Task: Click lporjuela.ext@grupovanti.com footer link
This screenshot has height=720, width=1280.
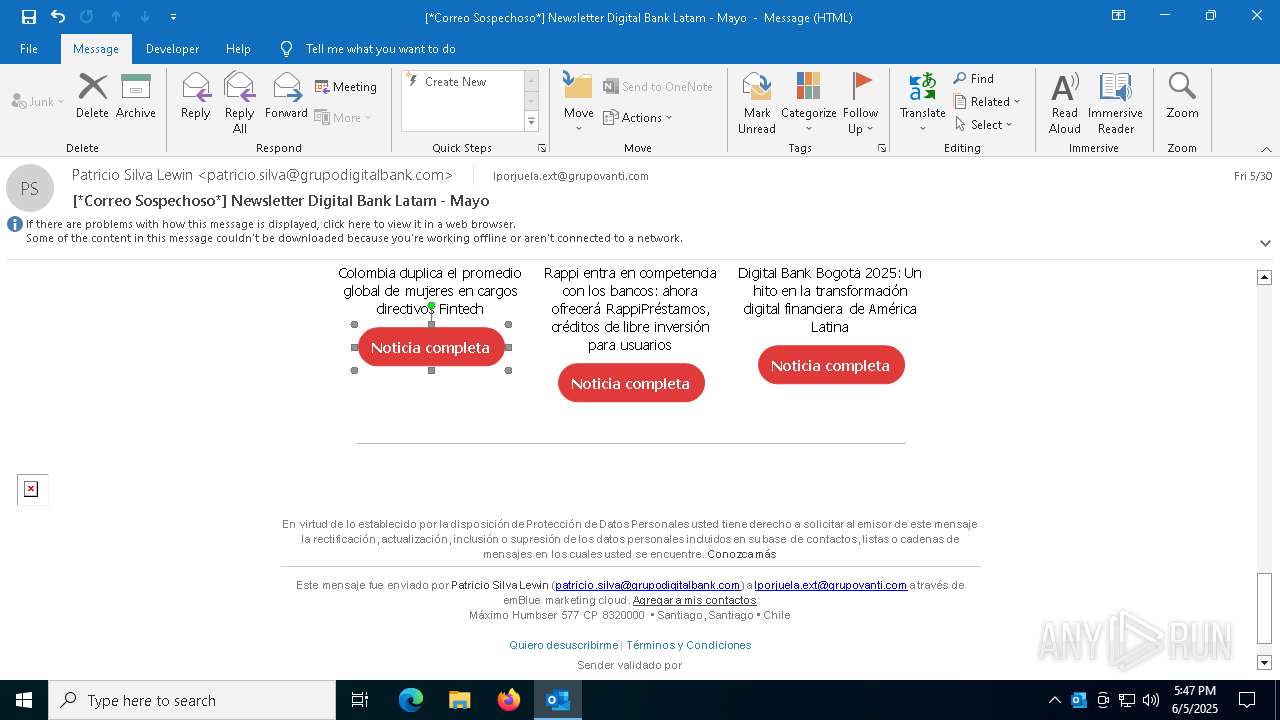Action: click(830, 585)
